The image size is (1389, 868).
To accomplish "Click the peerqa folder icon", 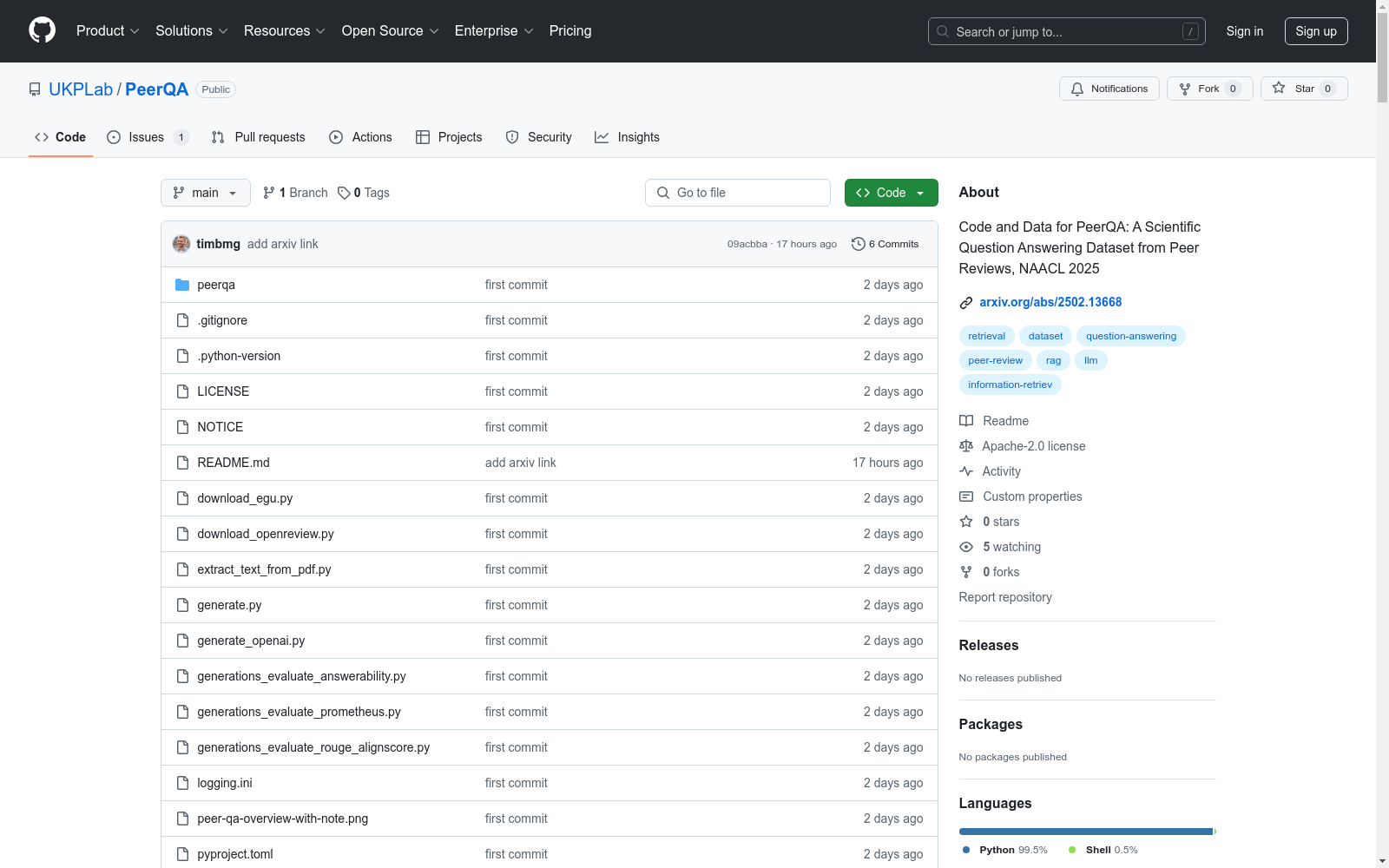I will click(182, 285).
